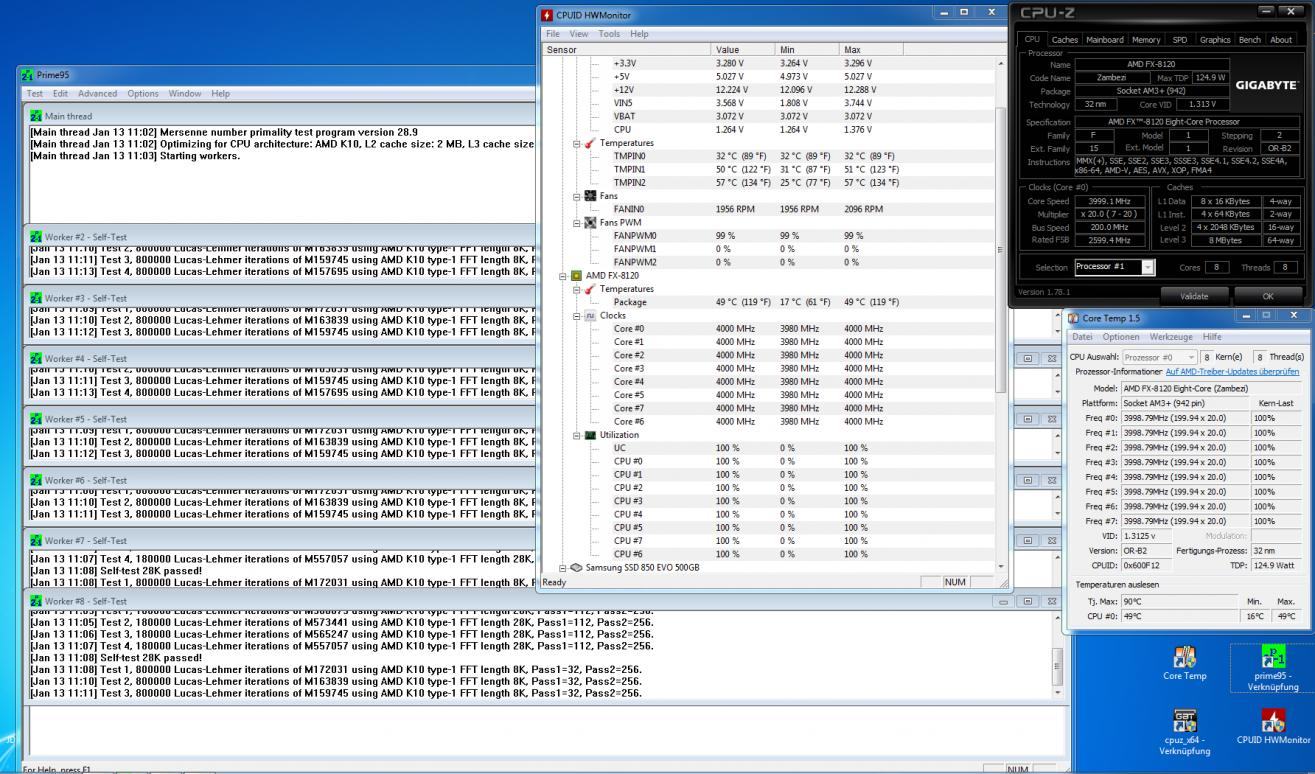Switch to CPU-Z About tab
1315x774 pixels.
click(x=1282, y=39)
